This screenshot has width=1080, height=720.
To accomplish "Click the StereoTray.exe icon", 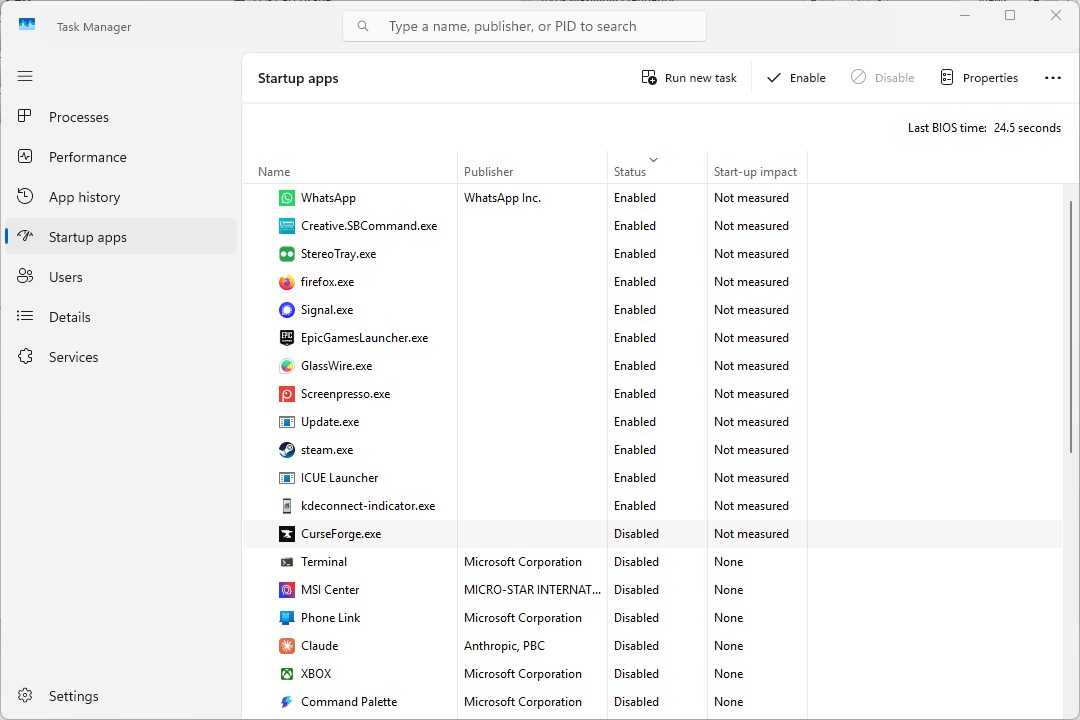I will (287, 254).
